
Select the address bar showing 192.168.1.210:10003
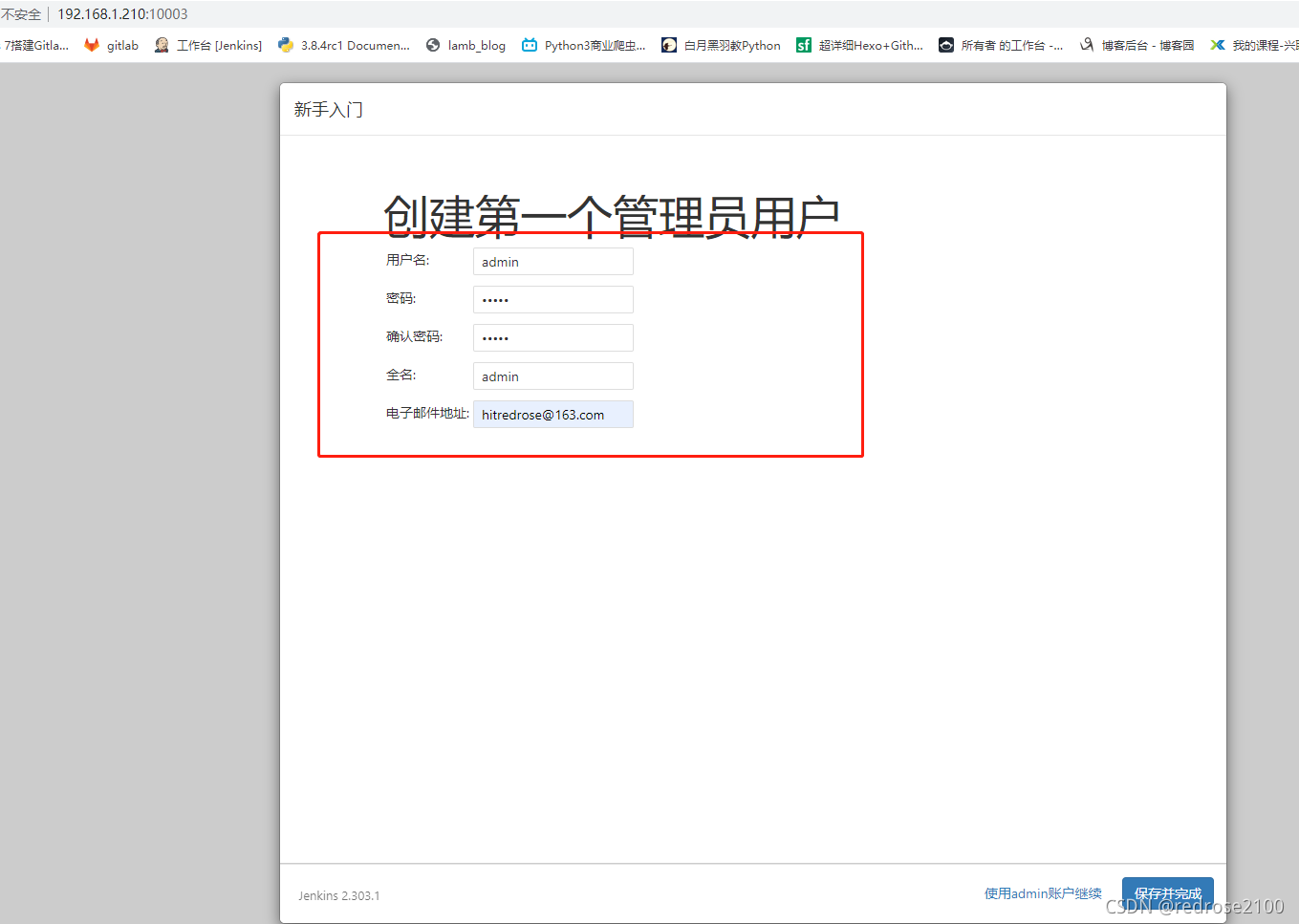tap(121, 13)
